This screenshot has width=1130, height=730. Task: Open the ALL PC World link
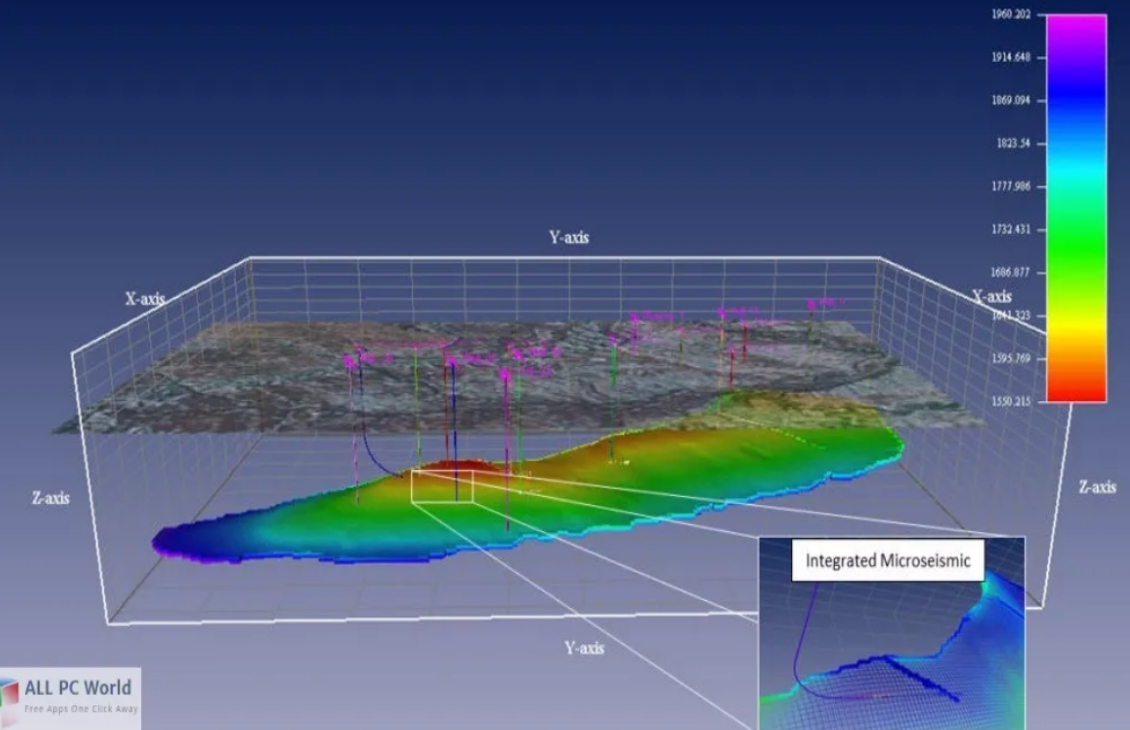tap(78, 688)
